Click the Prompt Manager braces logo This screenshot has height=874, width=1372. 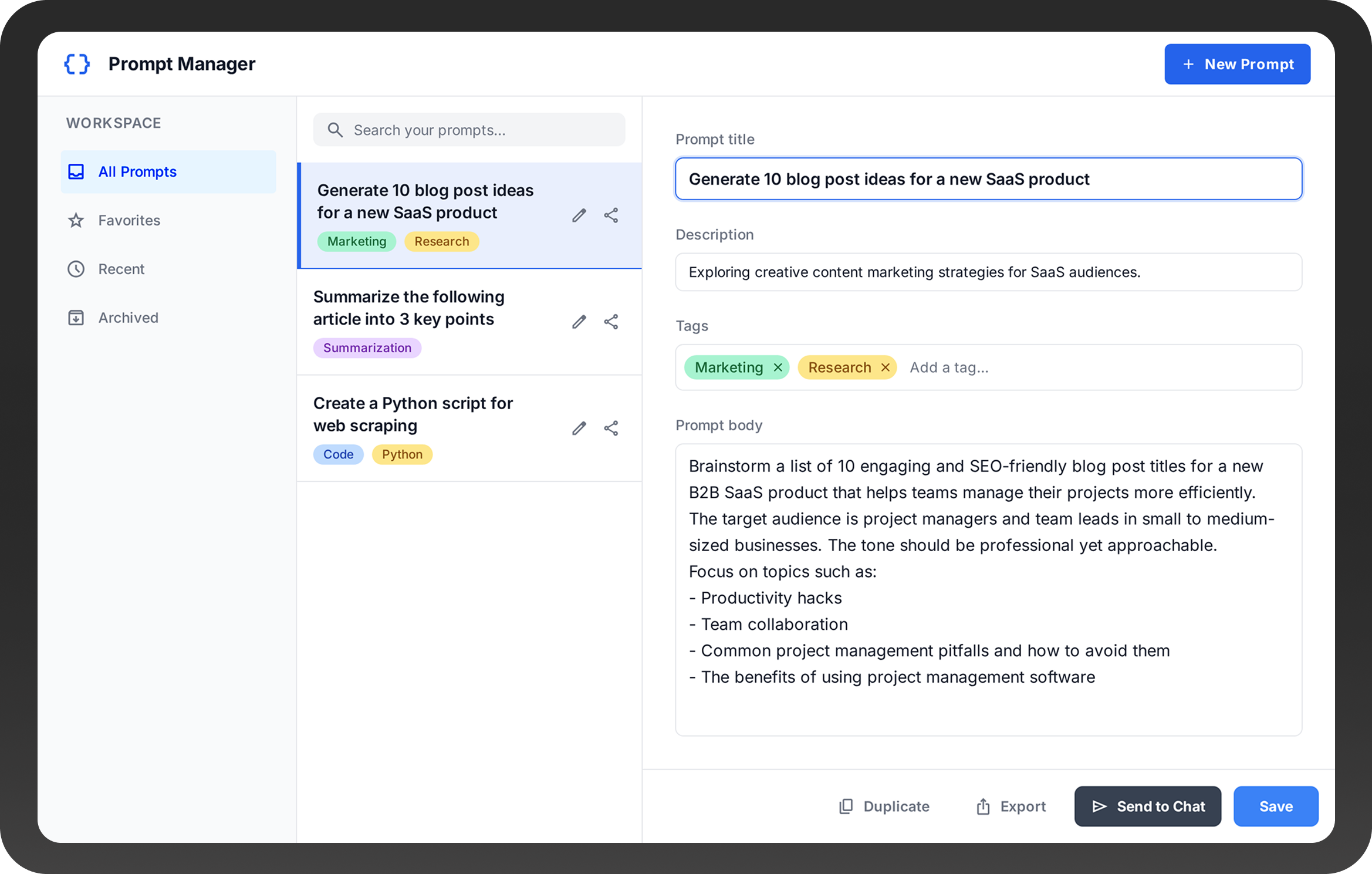click(77, 64)
